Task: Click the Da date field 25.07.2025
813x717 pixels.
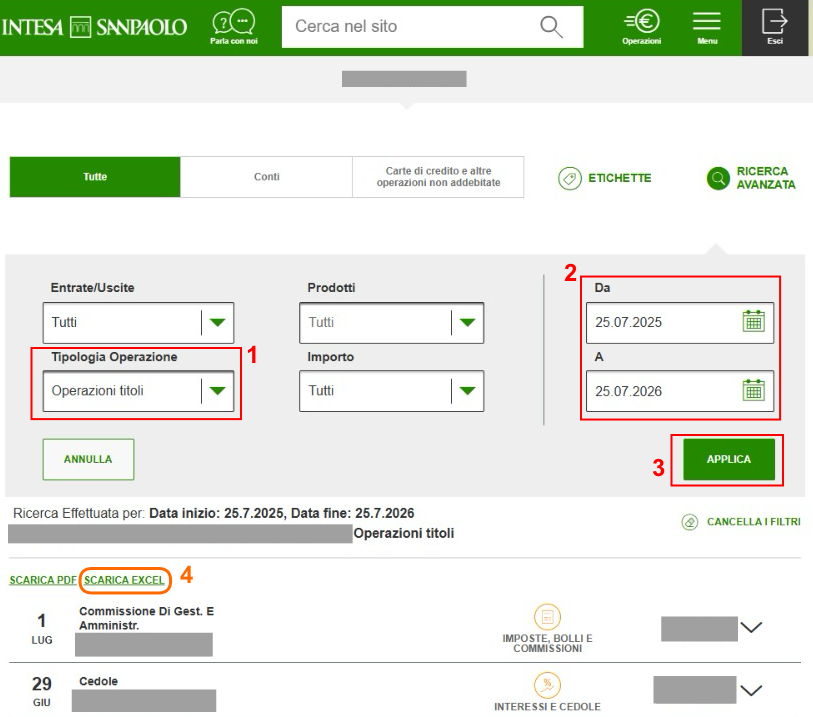Action: click(x=680, y=323)
